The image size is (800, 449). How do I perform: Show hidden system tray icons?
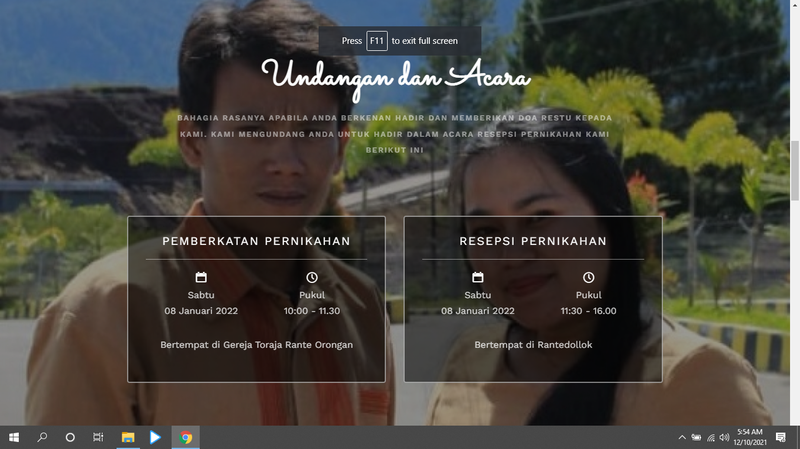[682, 437]
